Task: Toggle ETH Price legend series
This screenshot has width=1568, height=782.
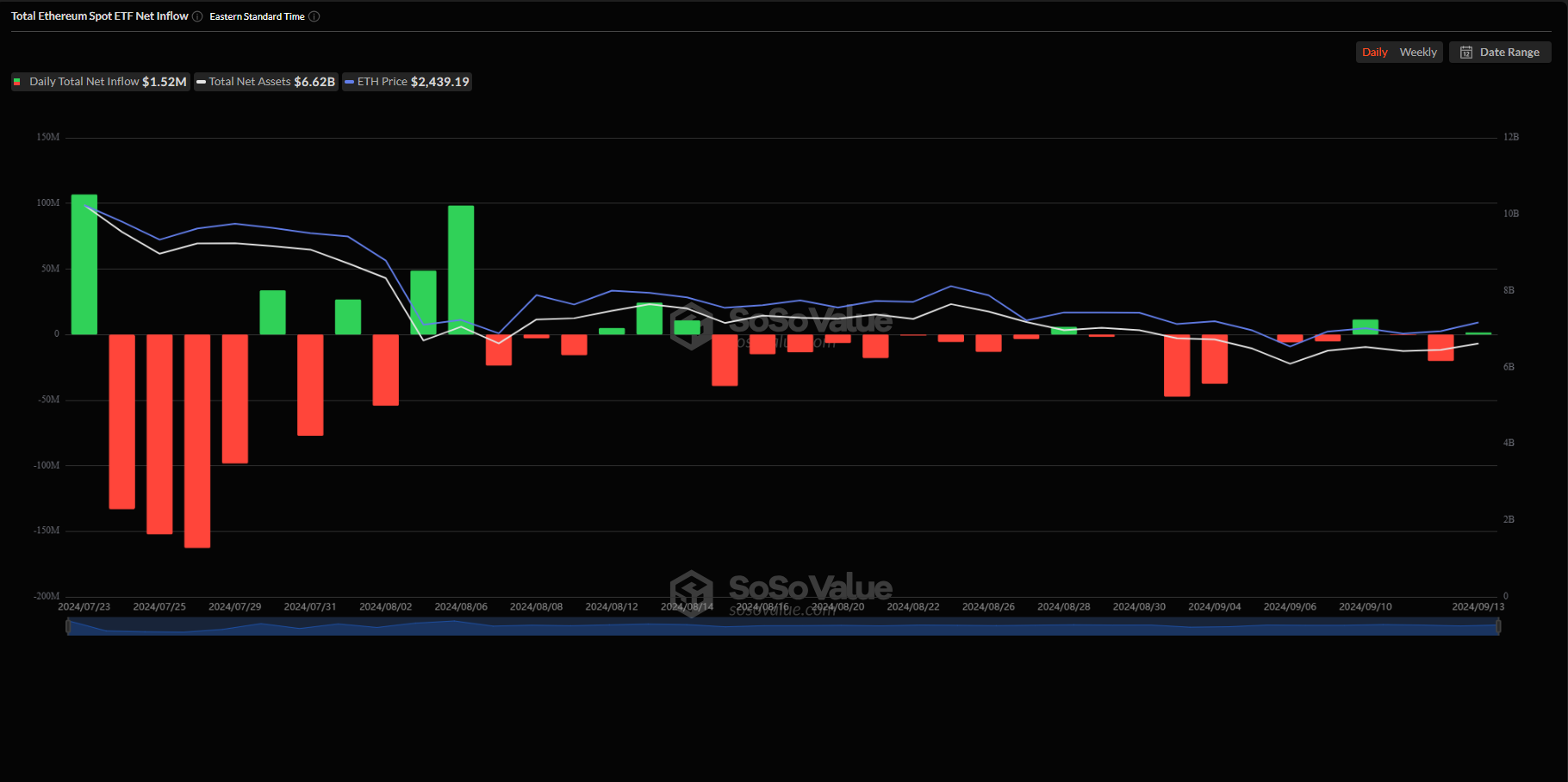Action: [x=407, y=82]
